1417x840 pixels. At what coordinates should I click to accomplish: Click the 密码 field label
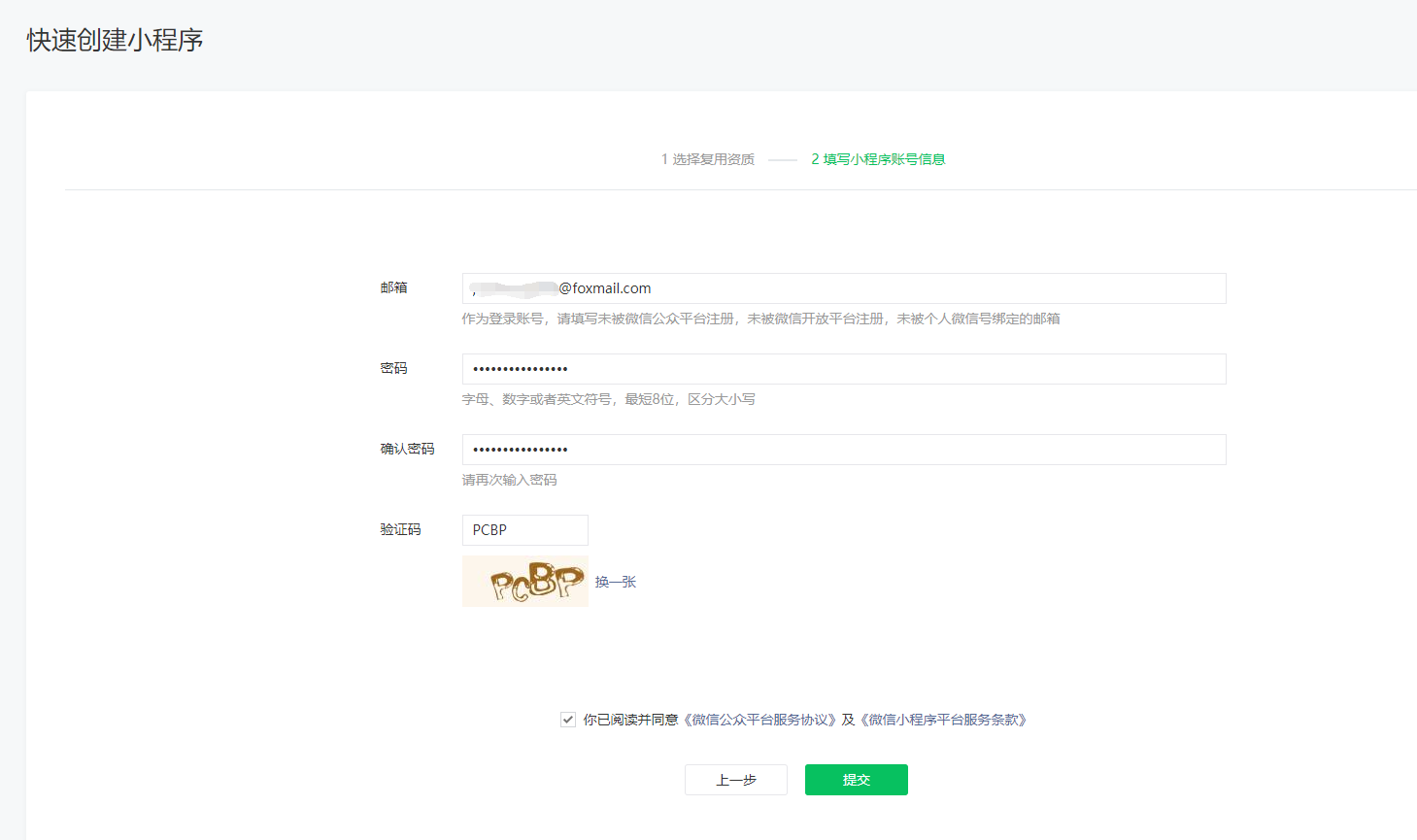393,368
